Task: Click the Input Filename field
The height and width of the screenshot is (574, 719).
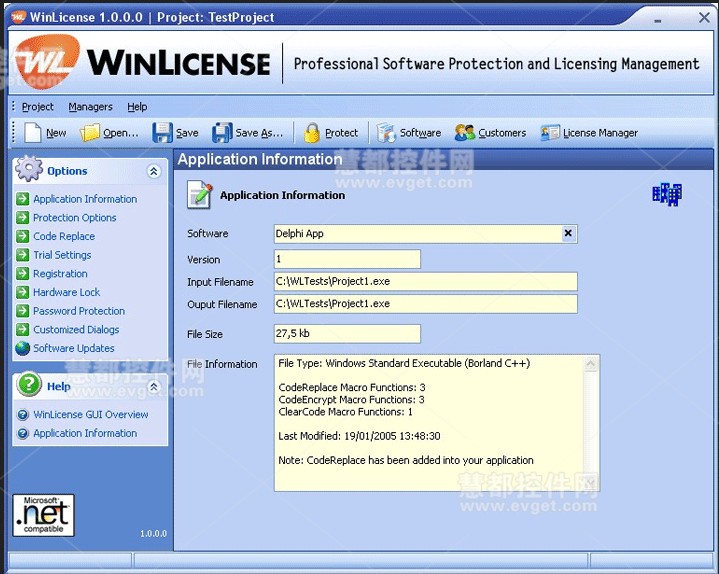Action: (426, 281)
